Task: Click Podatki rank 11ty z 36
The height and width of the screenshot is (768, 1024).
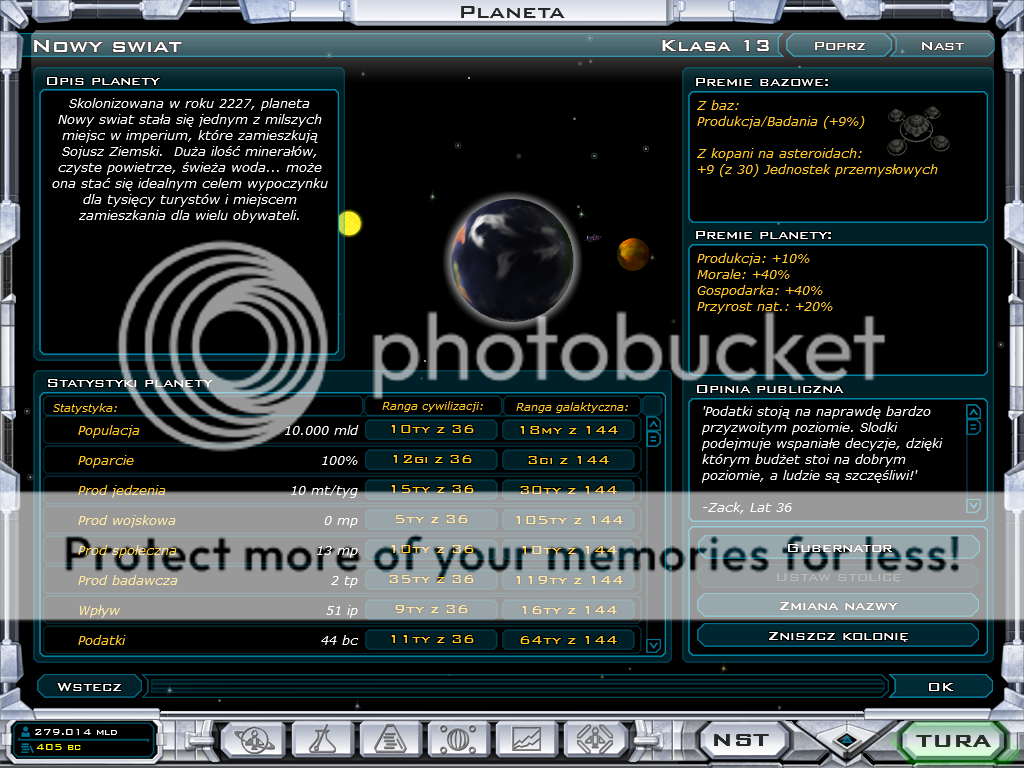Action: click(x=432, y=640)
